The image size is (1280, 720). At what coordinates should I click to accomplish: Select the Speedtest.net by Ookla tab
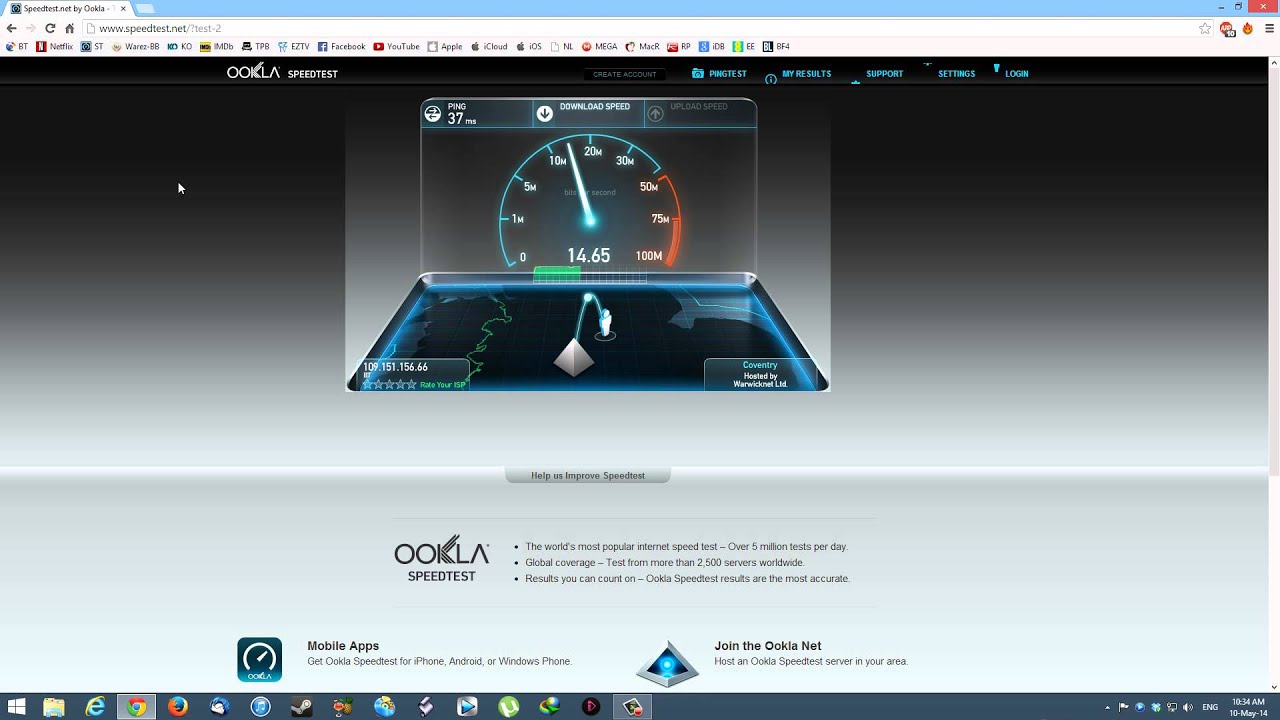(66, 8)
